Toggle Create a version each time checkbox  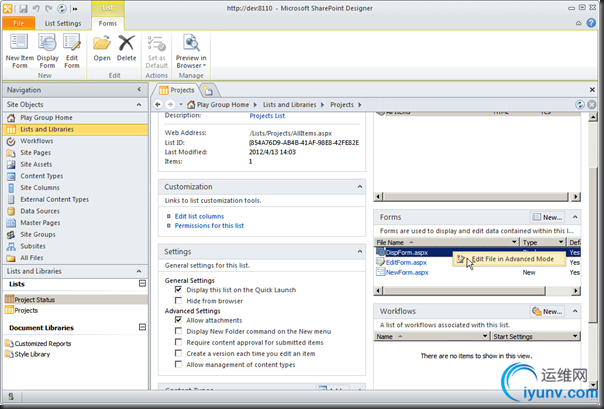coord(178,353)
